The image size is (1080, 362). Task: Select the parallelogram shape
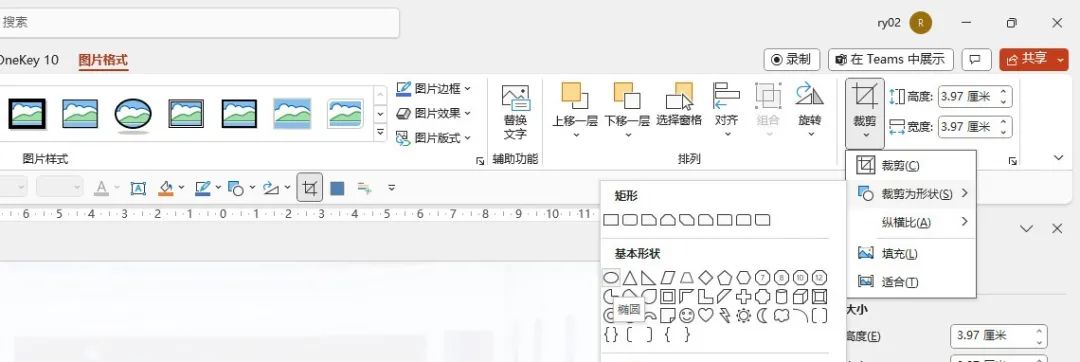667,277
